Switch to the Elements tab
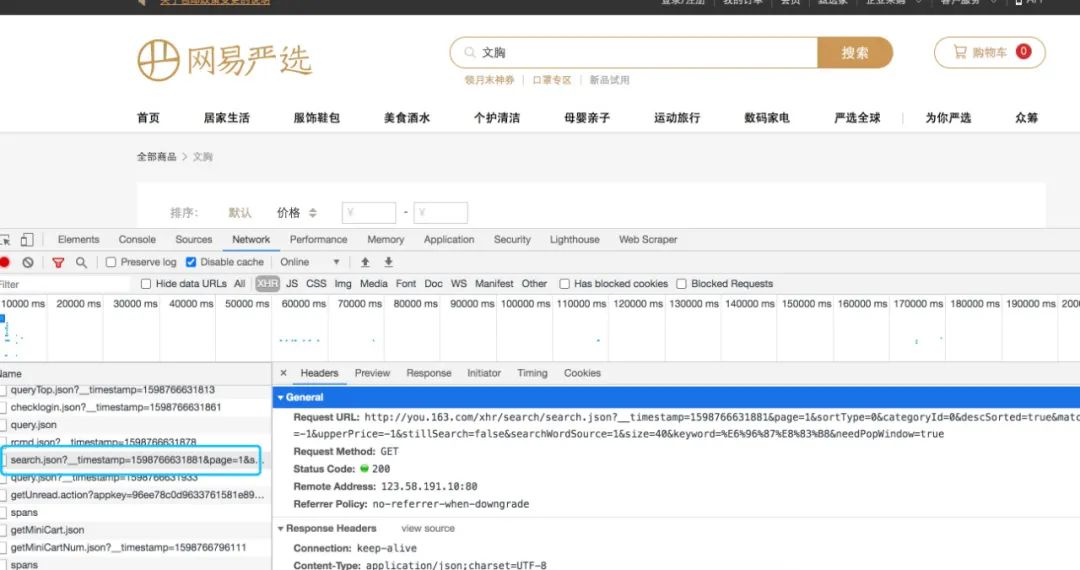 coord(79,240)
